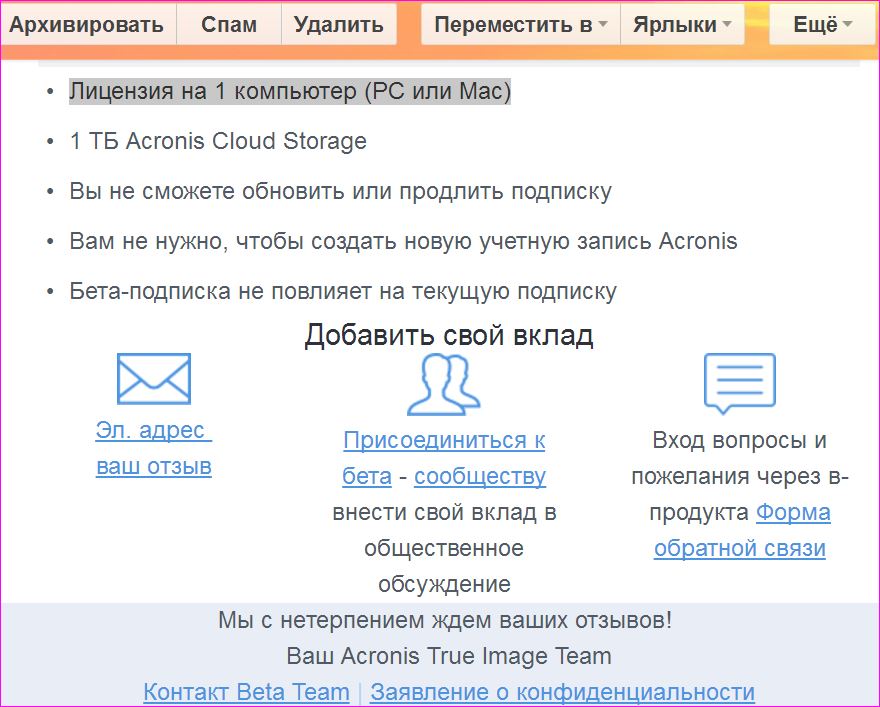Image resolution: width=880 pixels, height=707 pixels.
Task: Click the Бета-подписка не повлияет bullet text
Action: (x=342, y=292)
